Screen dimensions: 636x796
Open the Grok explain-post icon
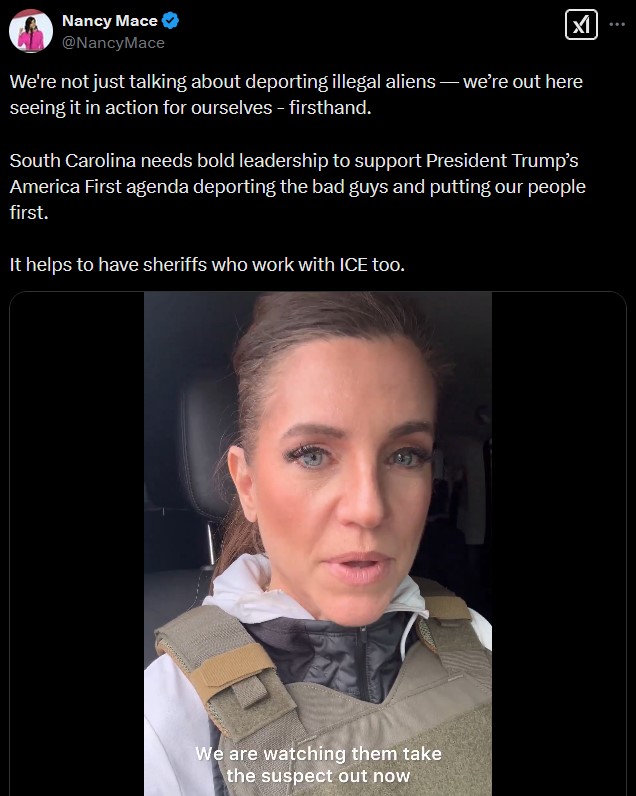tap(581, 24)
